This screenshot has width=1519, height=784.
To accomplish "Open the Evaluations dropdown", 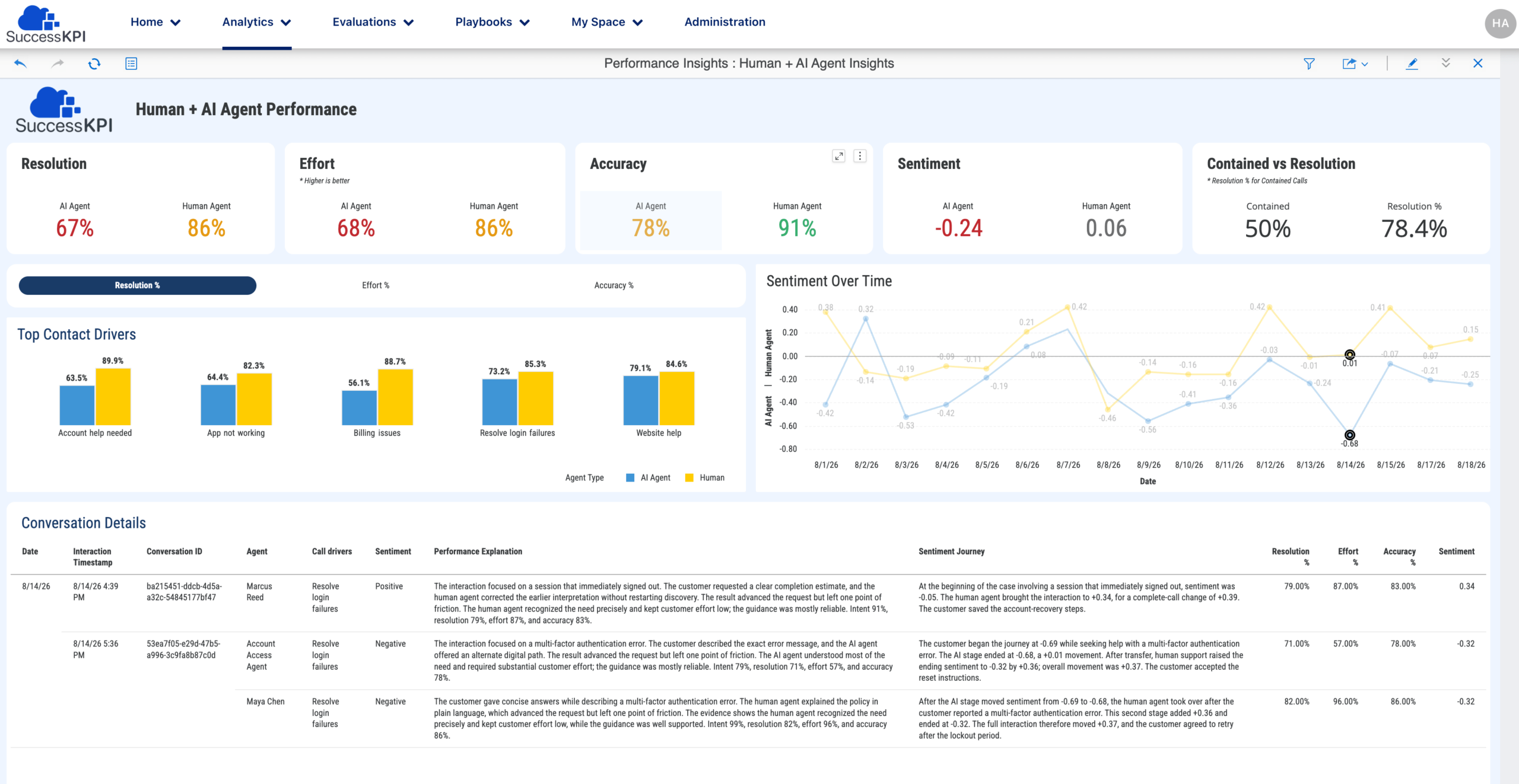I will (x=373, y=22).
